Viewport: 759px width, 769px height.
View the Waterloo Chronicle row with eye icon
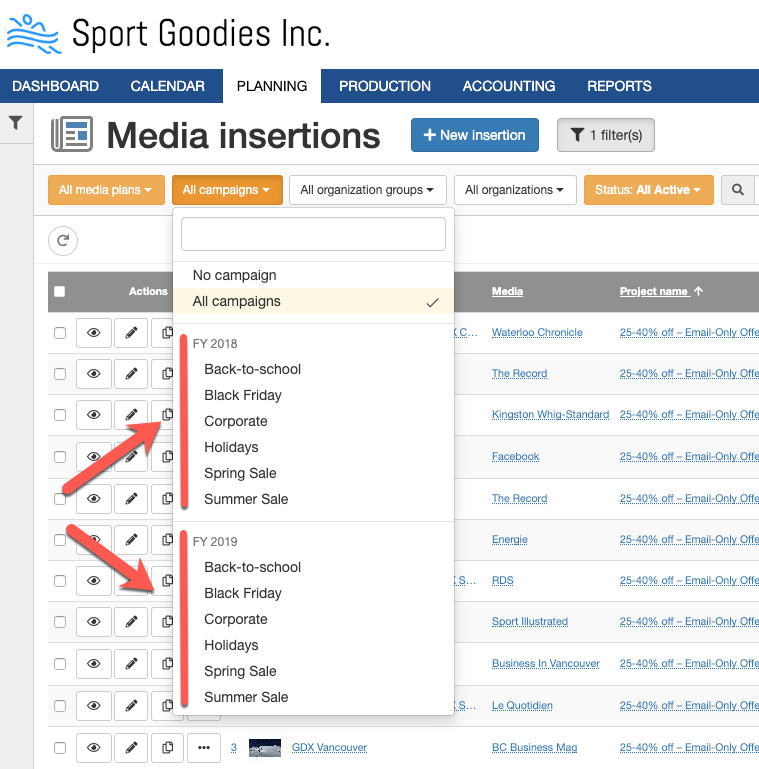click(x=94, y=332)
